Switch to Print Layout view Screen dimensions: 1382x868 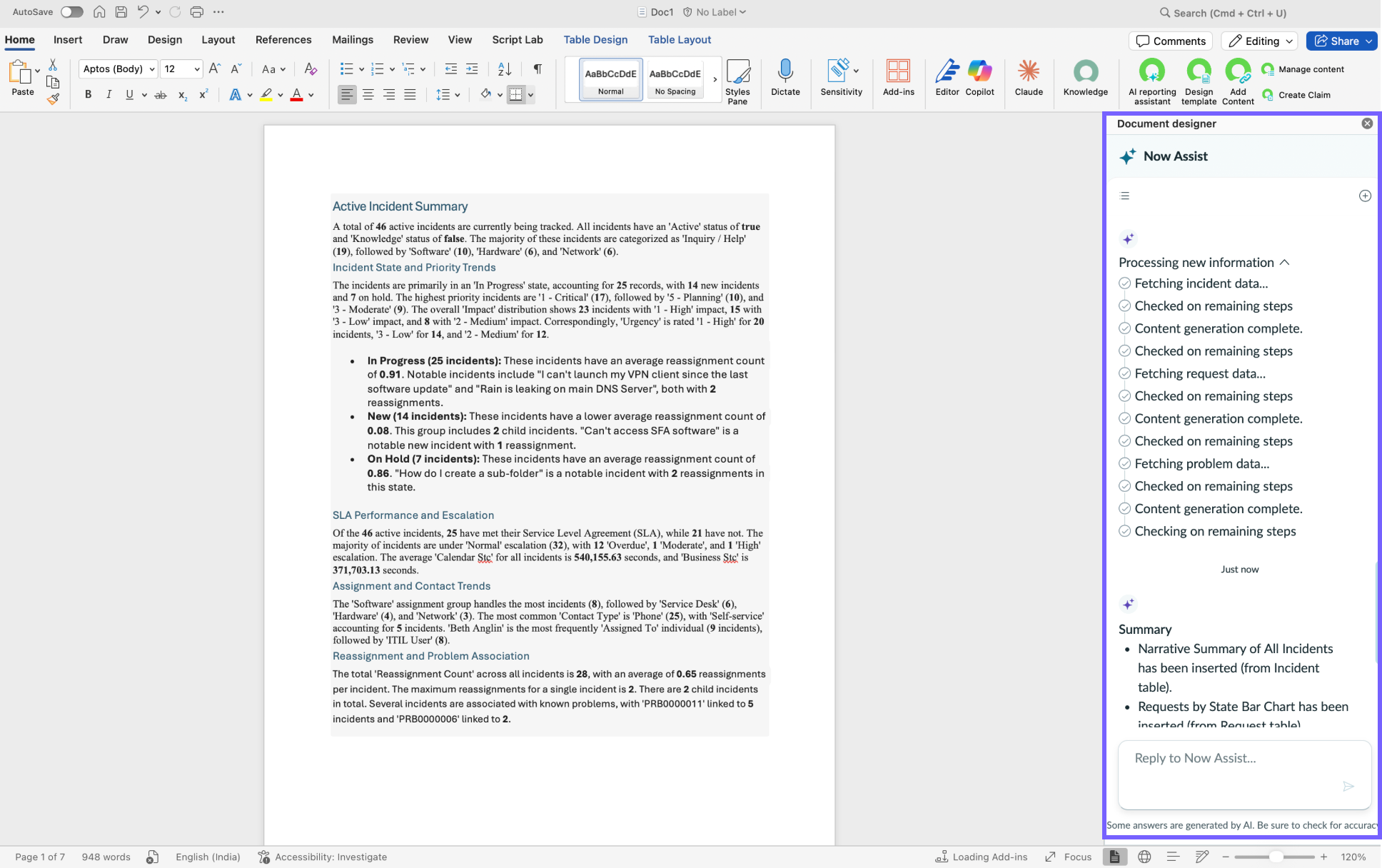click(x=1114, y=857)
